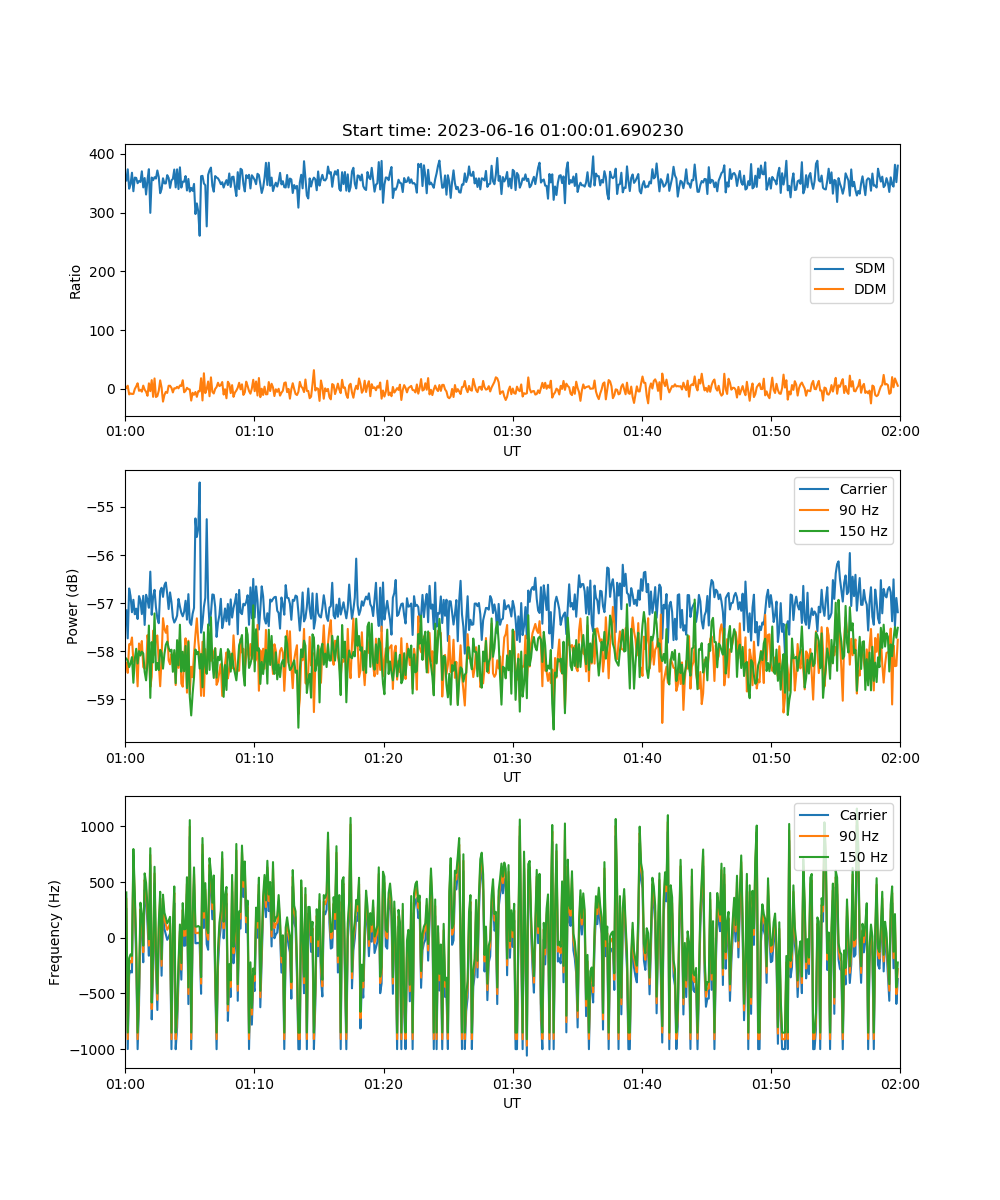Click the 'Start time: 2023-06-16 01:00:01.690230' title

point(512,131)
